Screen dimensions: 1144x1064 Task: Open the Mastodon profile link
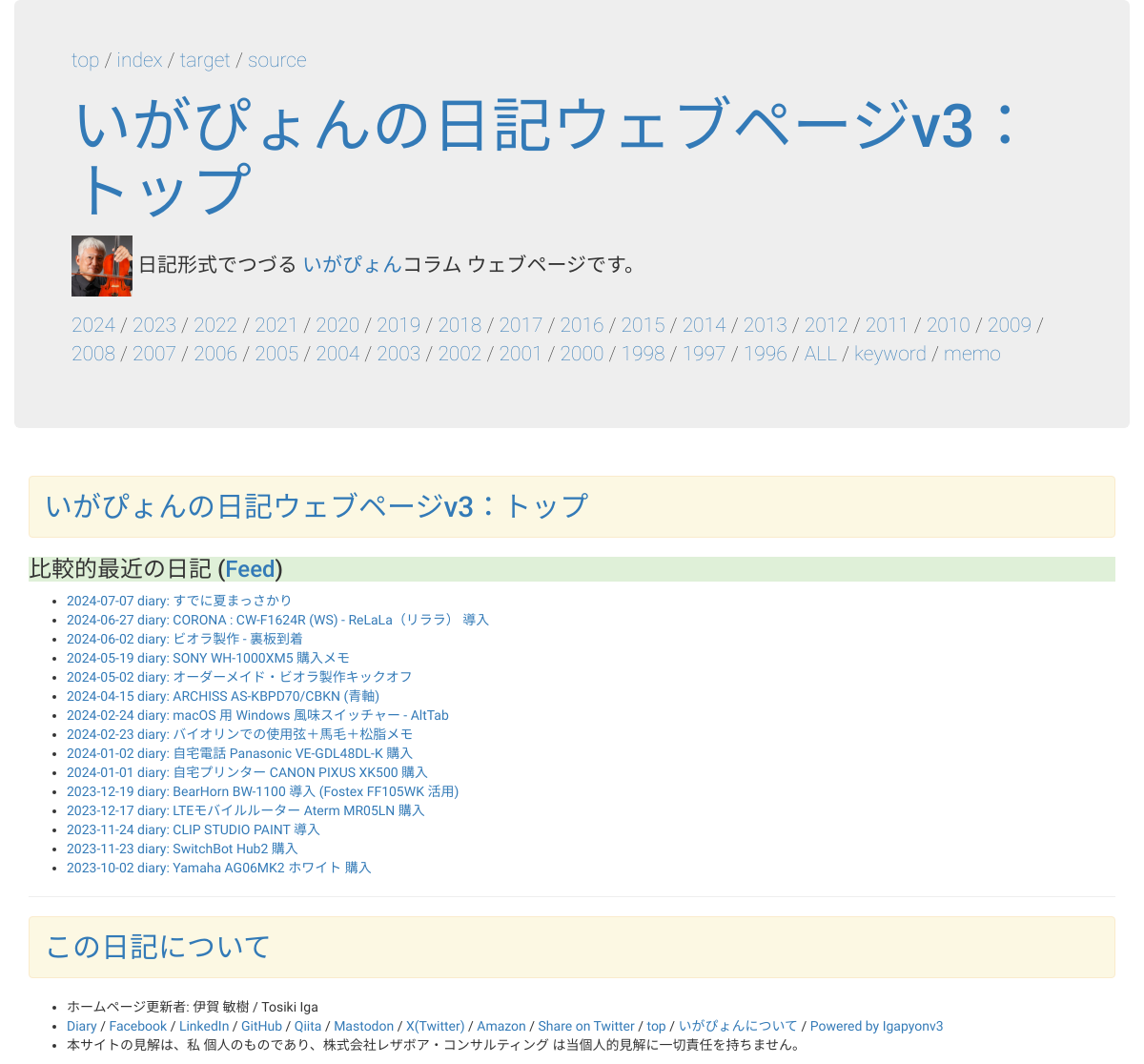pos(363,1026)
